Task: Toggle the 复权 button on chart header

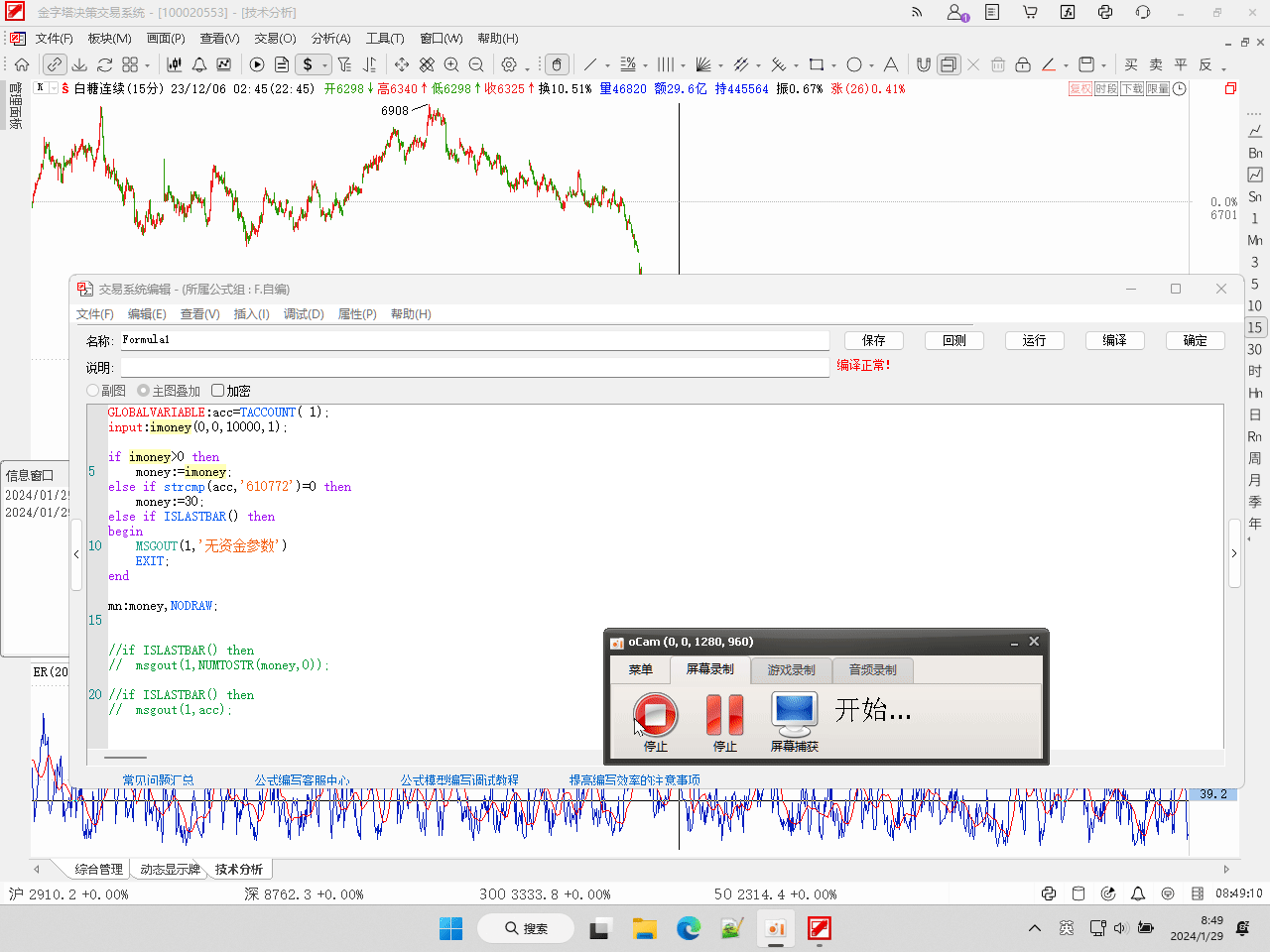Action: click(x=1080, y=88)
